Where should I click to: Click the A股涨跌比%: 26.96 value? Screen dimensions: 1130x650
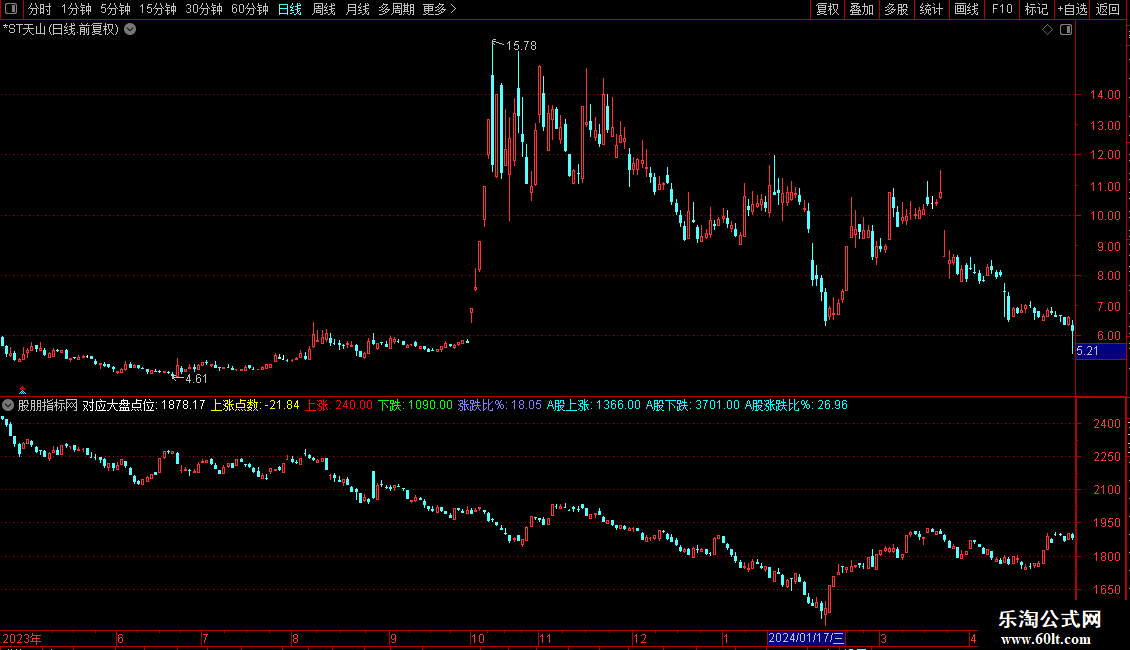click(796, 405)
